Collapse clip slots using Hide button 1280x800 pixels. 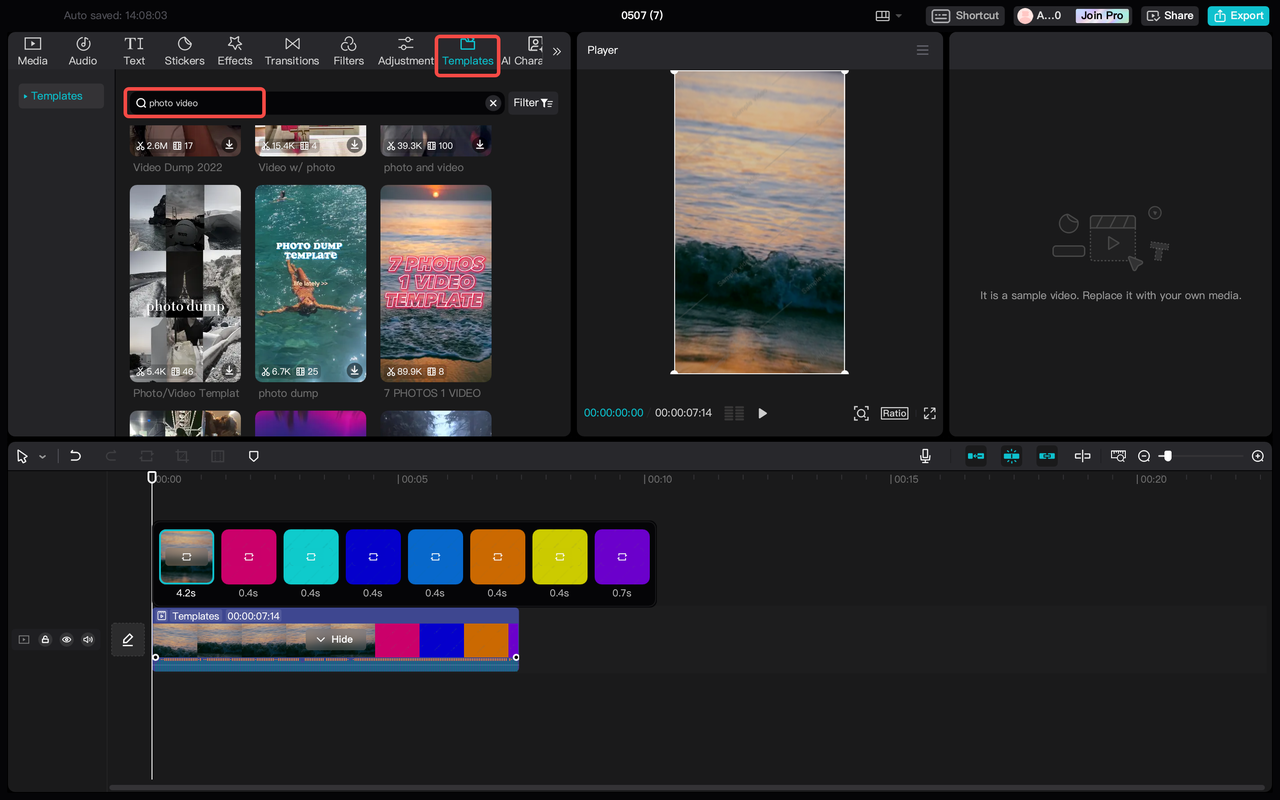pos(335,639)
